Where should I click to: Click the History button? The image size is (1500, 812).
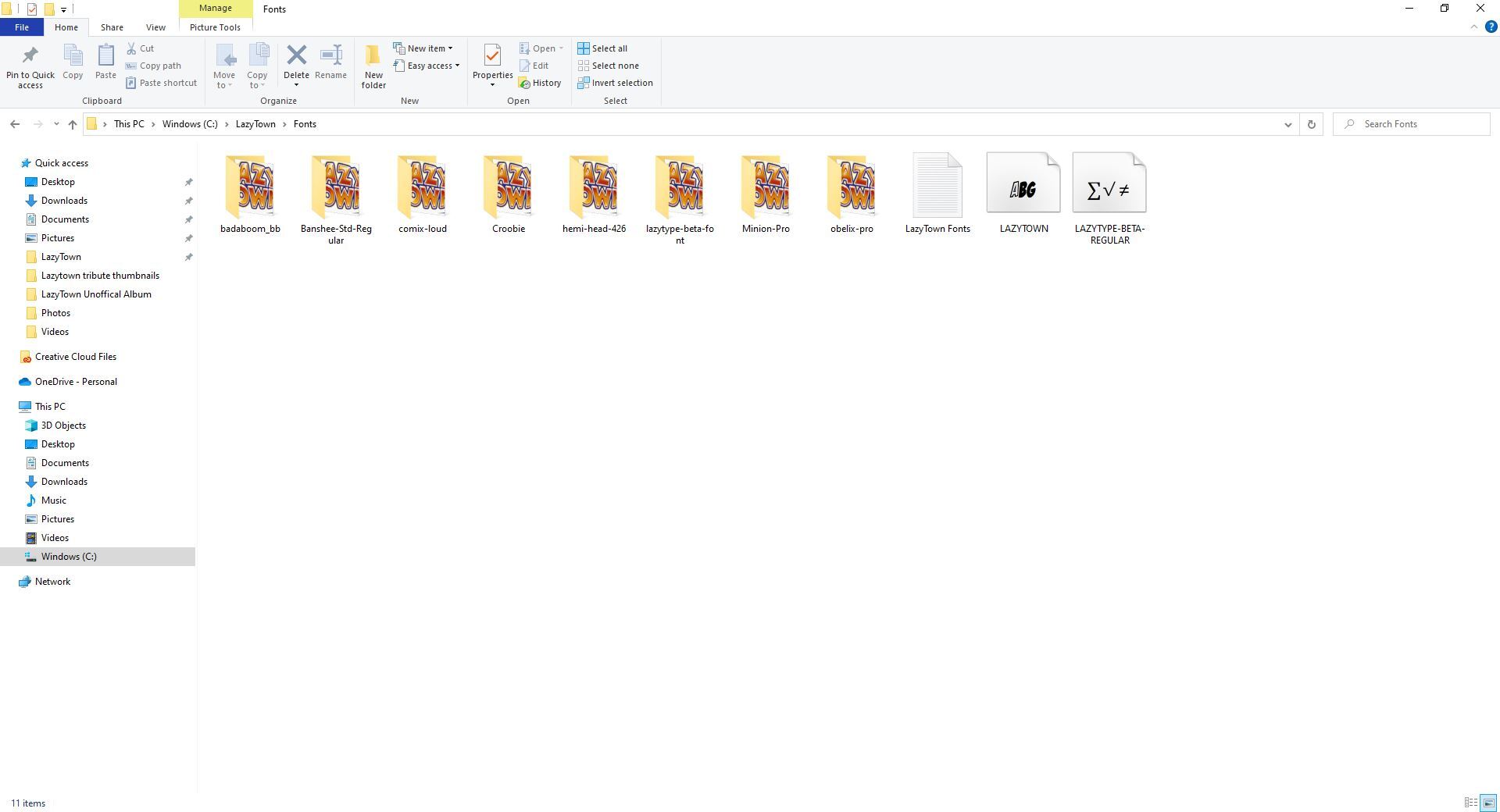point(540,83)
